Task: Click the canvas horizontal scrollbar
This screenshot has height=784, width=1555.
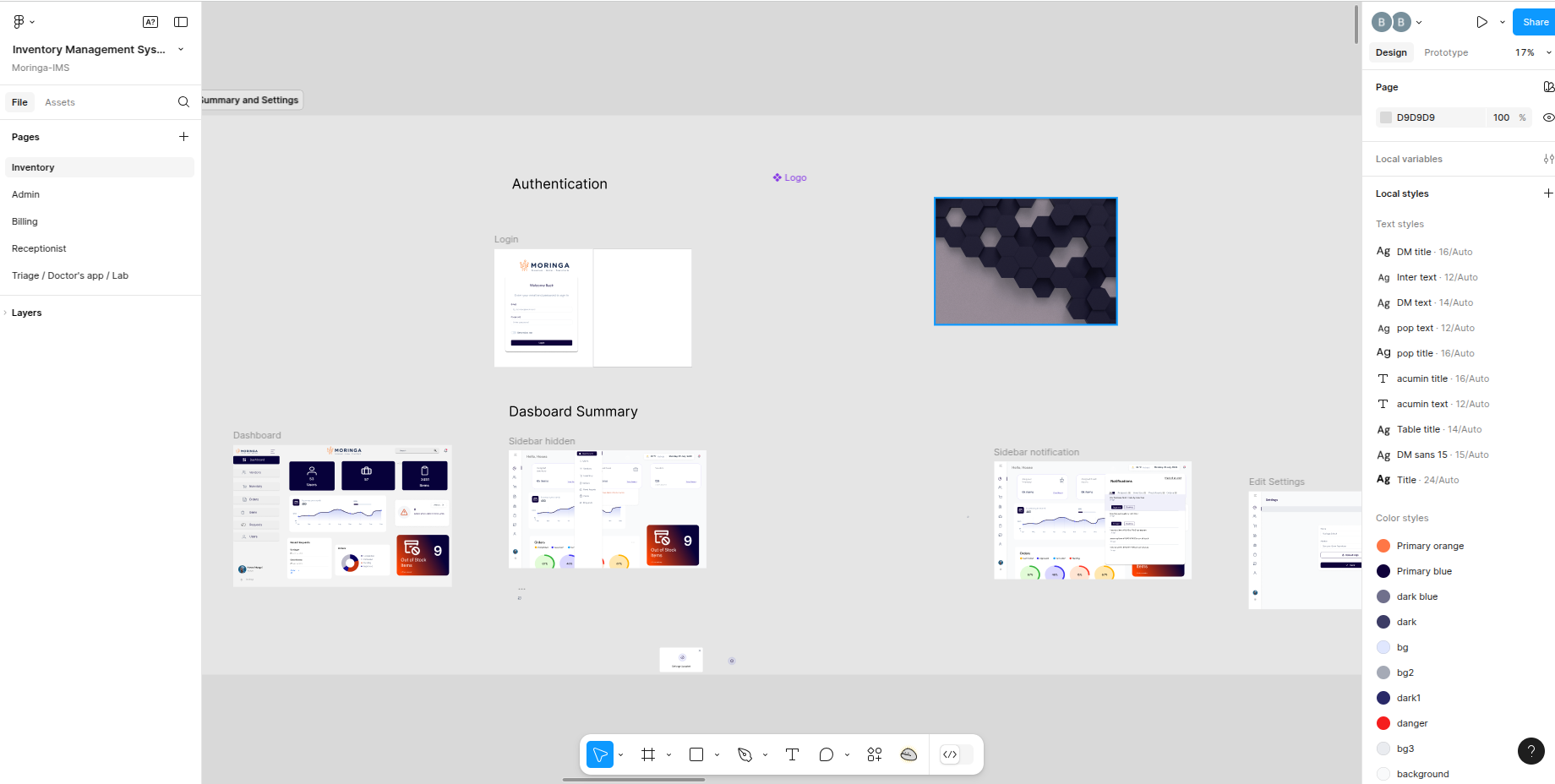Action: pos(634,780)
